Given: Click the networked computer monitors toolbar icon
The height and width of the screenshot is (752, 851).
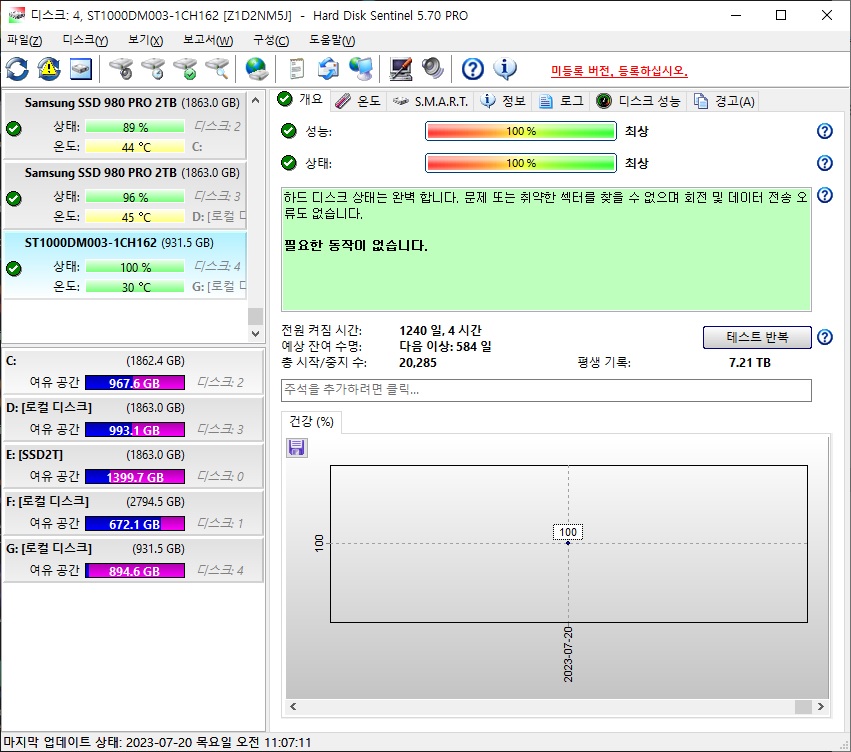Looking at the screenshot, I should tap(360, 69).
